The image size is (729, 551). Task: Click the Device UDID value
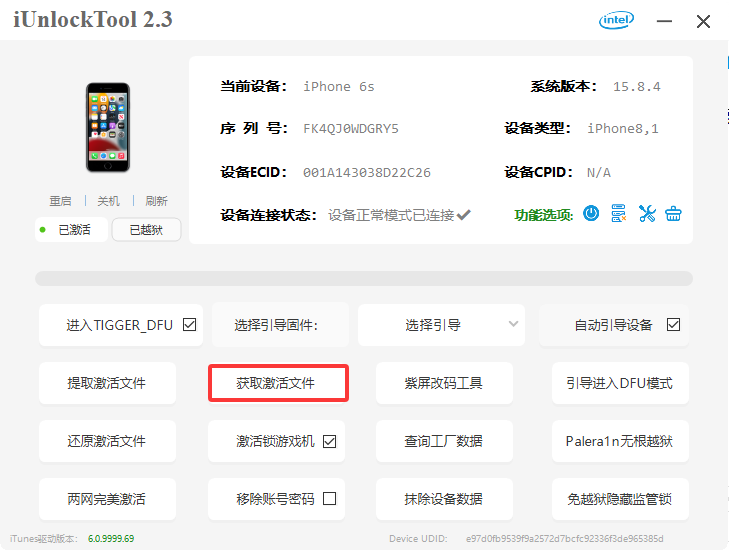click(564, 538)
